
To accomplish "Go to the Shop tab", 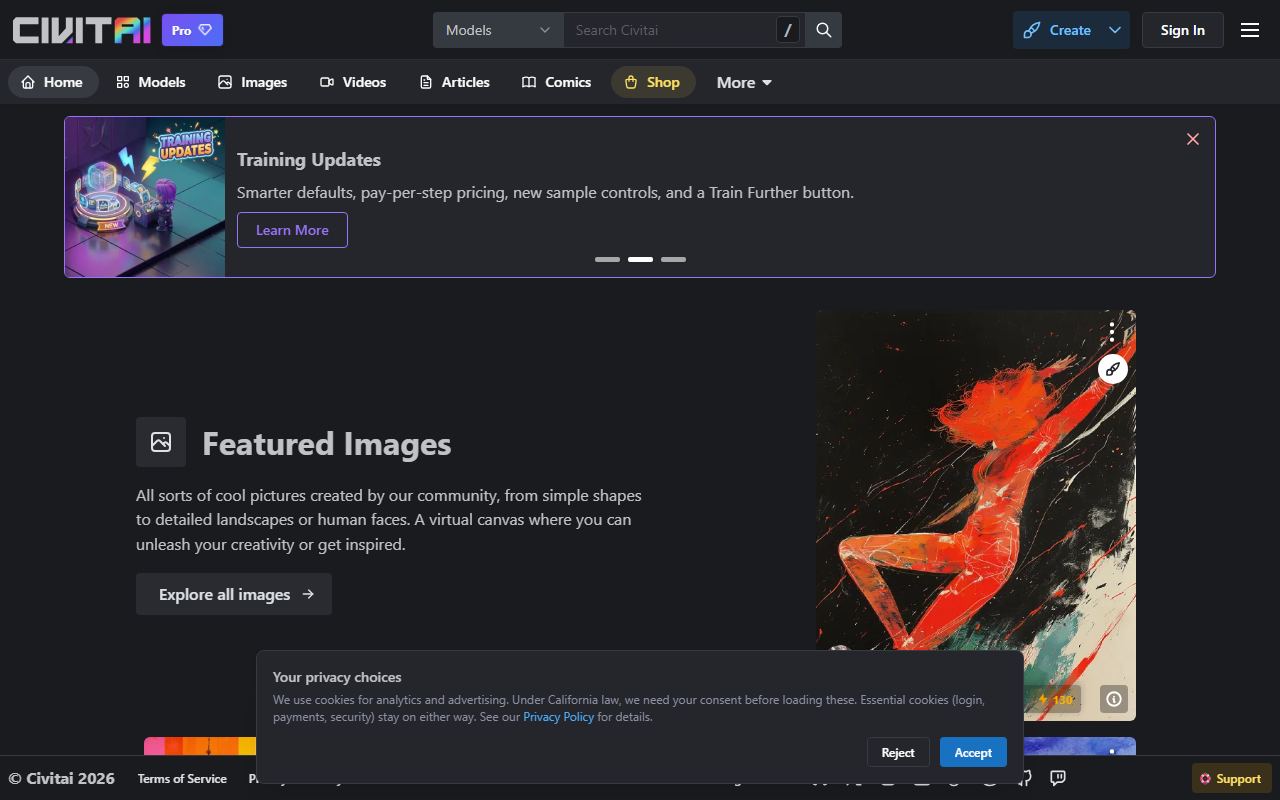I will tap(652, 82).
